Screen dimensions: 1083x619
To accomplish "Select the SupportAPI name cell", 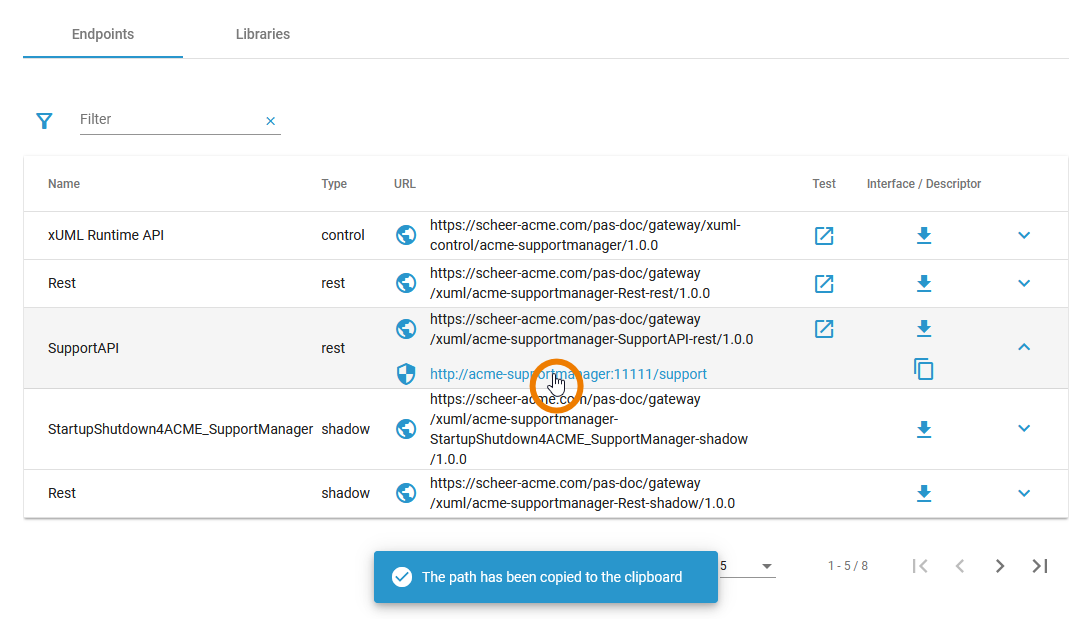I will [84, 348].
